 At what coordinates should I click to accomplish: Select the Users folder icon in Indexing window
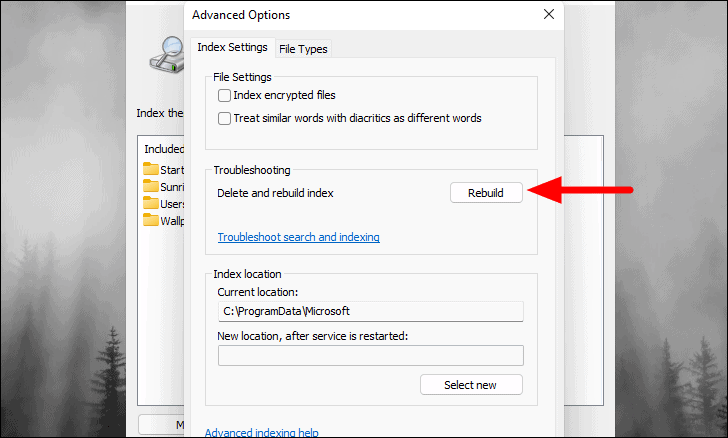pos(150,203)
